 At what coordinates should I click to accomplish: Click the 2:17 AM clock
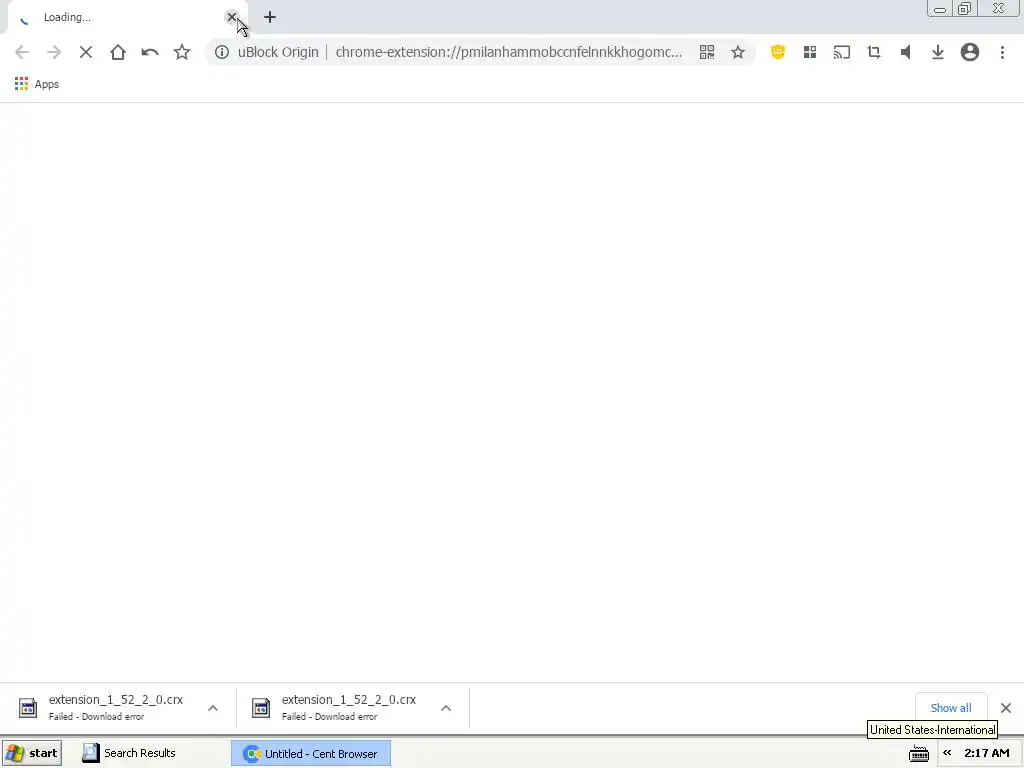click(x=987, y=753)
